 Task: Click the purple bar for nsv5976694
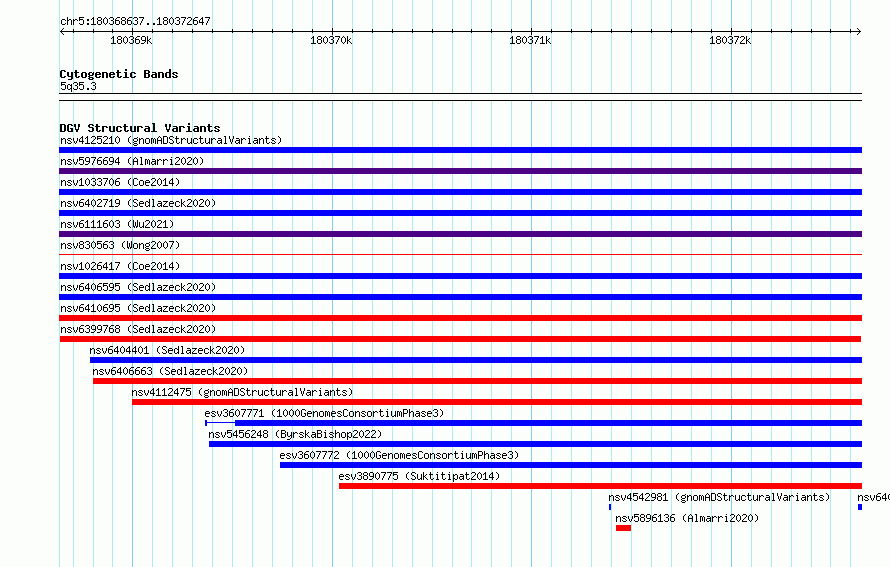[460, 171]
